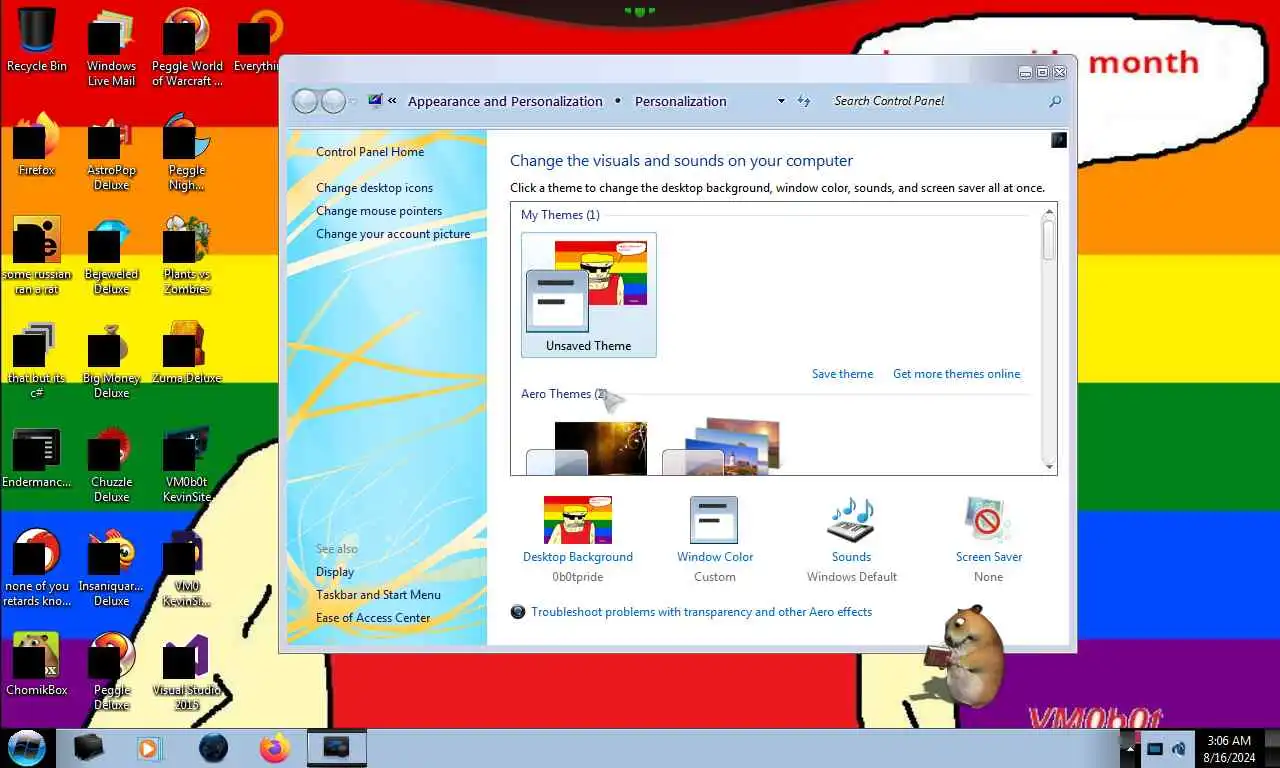The width and height of the screenshot is (1280, 768).
Task: Select Bejeweled Deluxe desktop icon
Action: pos(111,255)
